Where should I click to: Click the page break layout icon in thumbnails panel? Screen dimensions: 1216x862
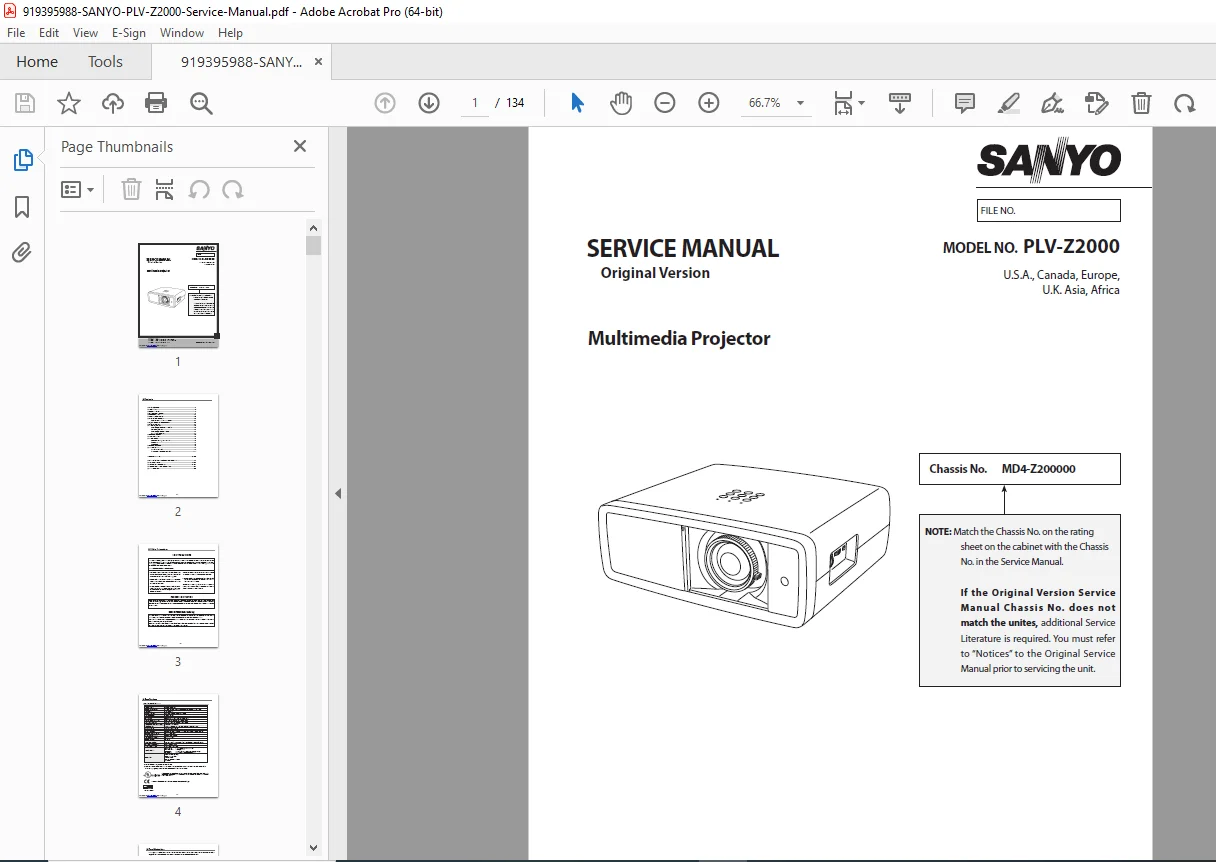click(165, 189)
